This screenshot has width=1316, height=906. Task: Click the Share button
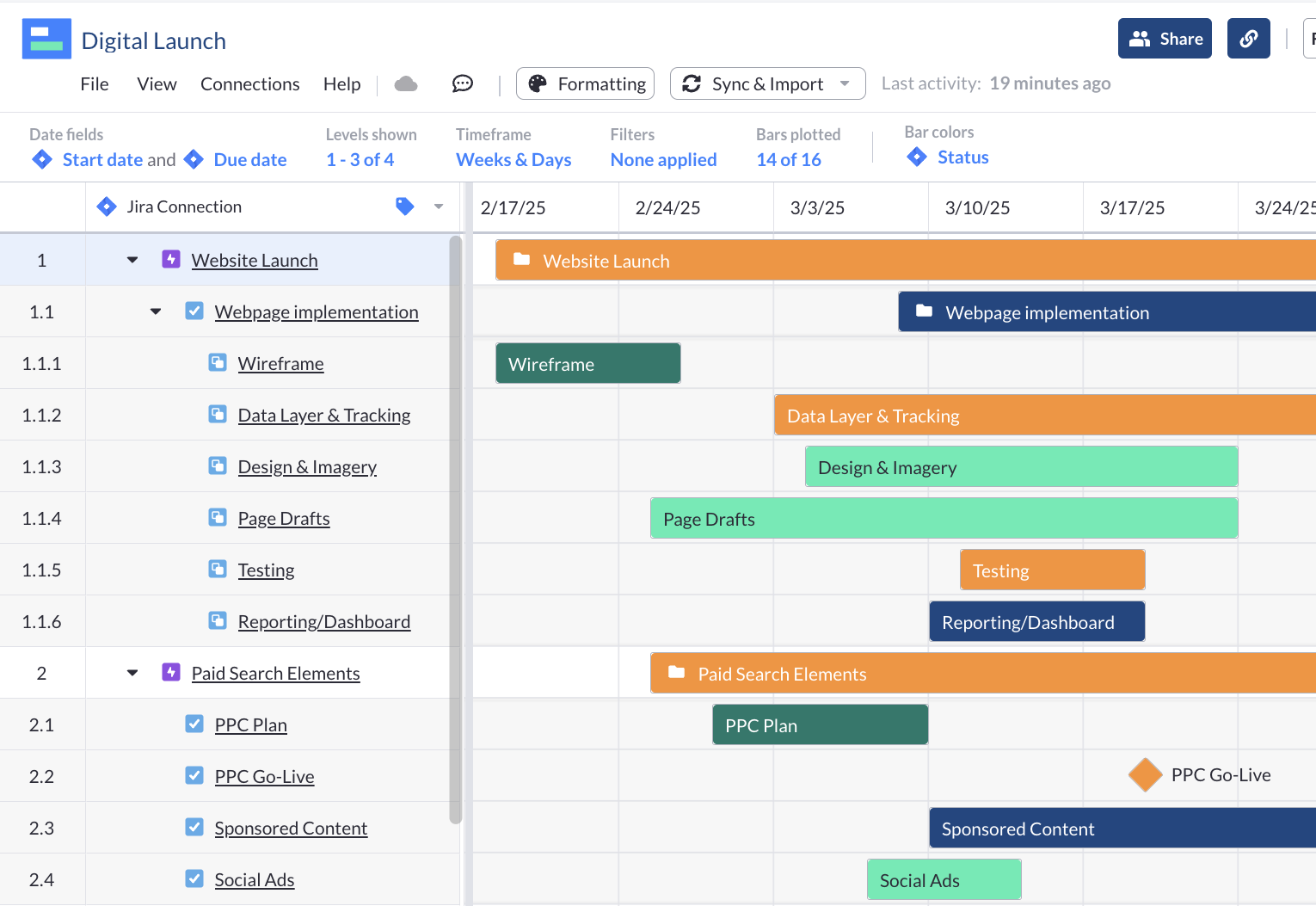1165,38
